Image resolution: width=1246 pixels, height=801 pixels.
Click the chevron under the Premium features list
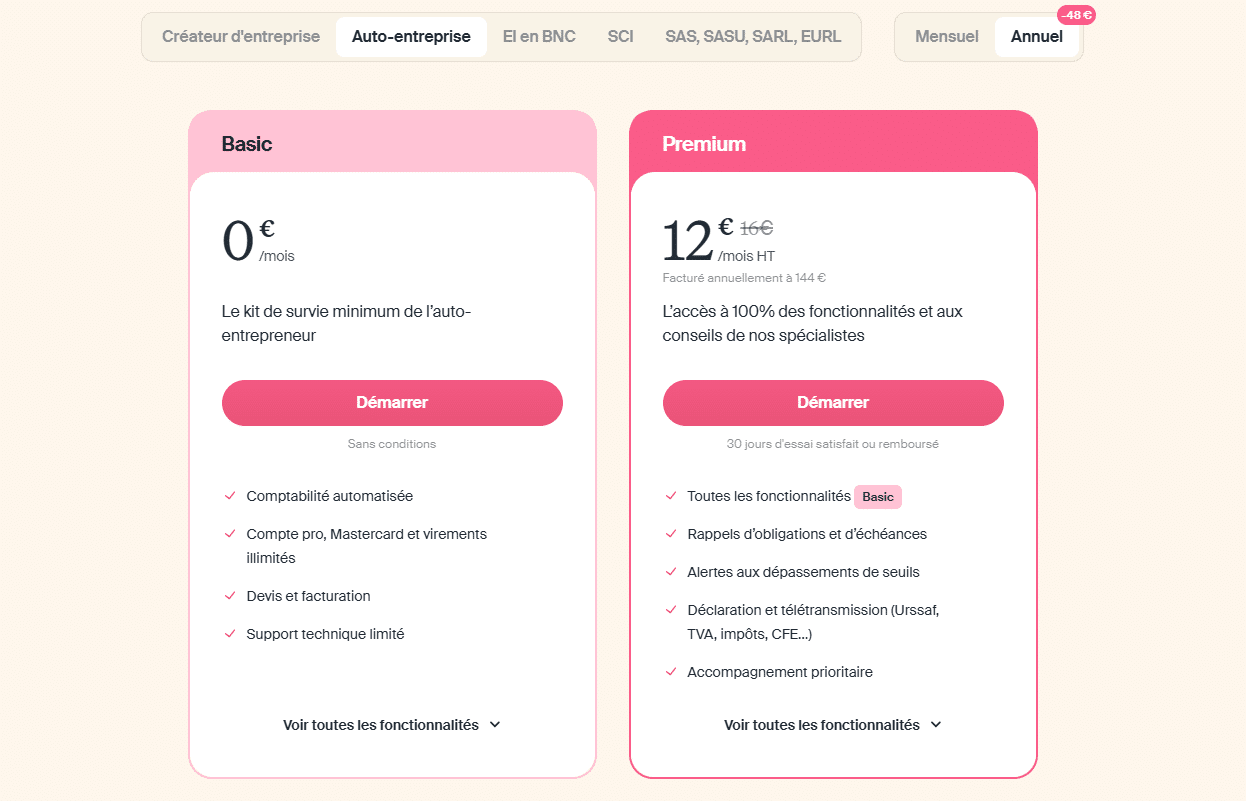(x=936, y=725)
